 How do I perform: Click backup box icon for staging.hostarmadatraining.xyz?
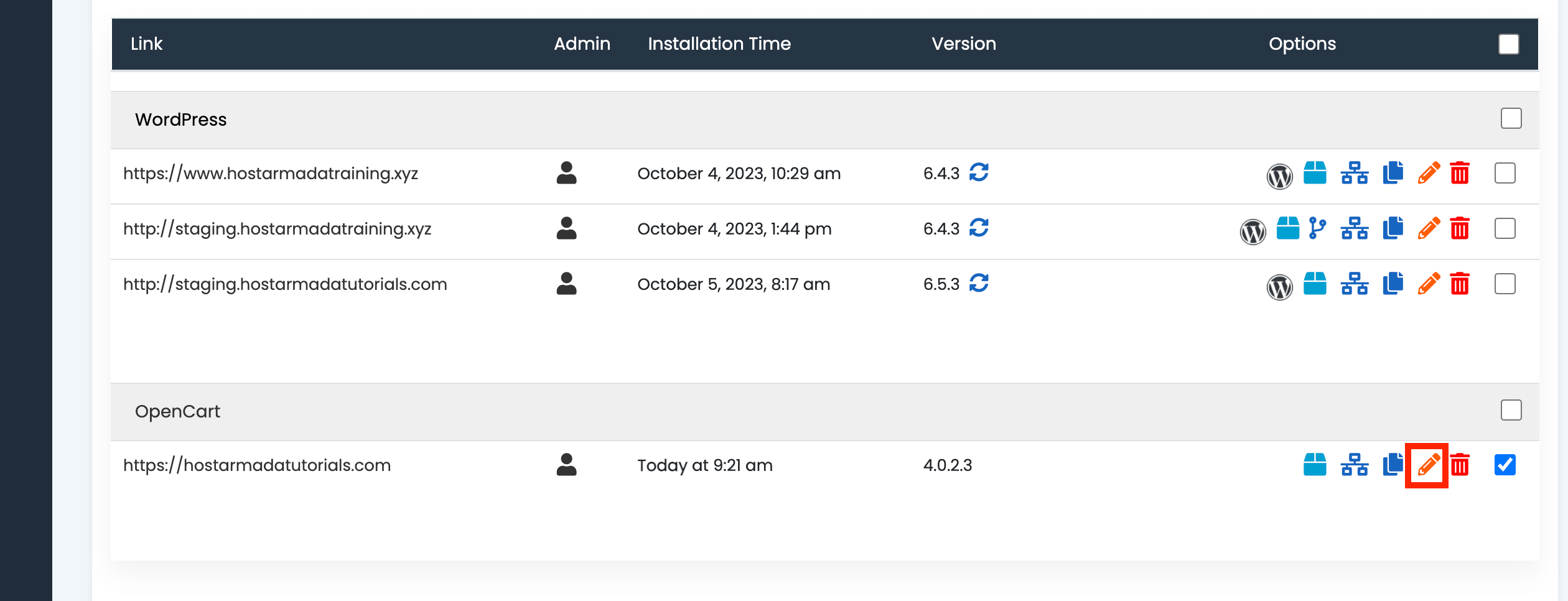(1287, 228)
